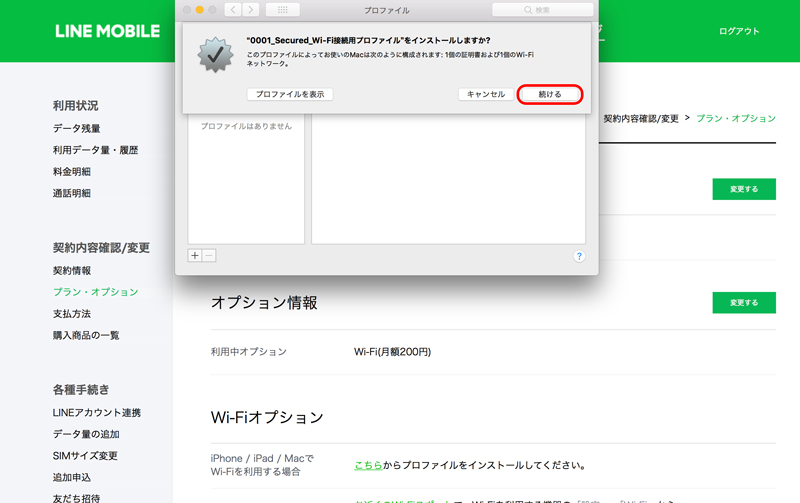Go forward with the toolbar forward arrow
Viewport: 800px width, 503px height.
251,10
